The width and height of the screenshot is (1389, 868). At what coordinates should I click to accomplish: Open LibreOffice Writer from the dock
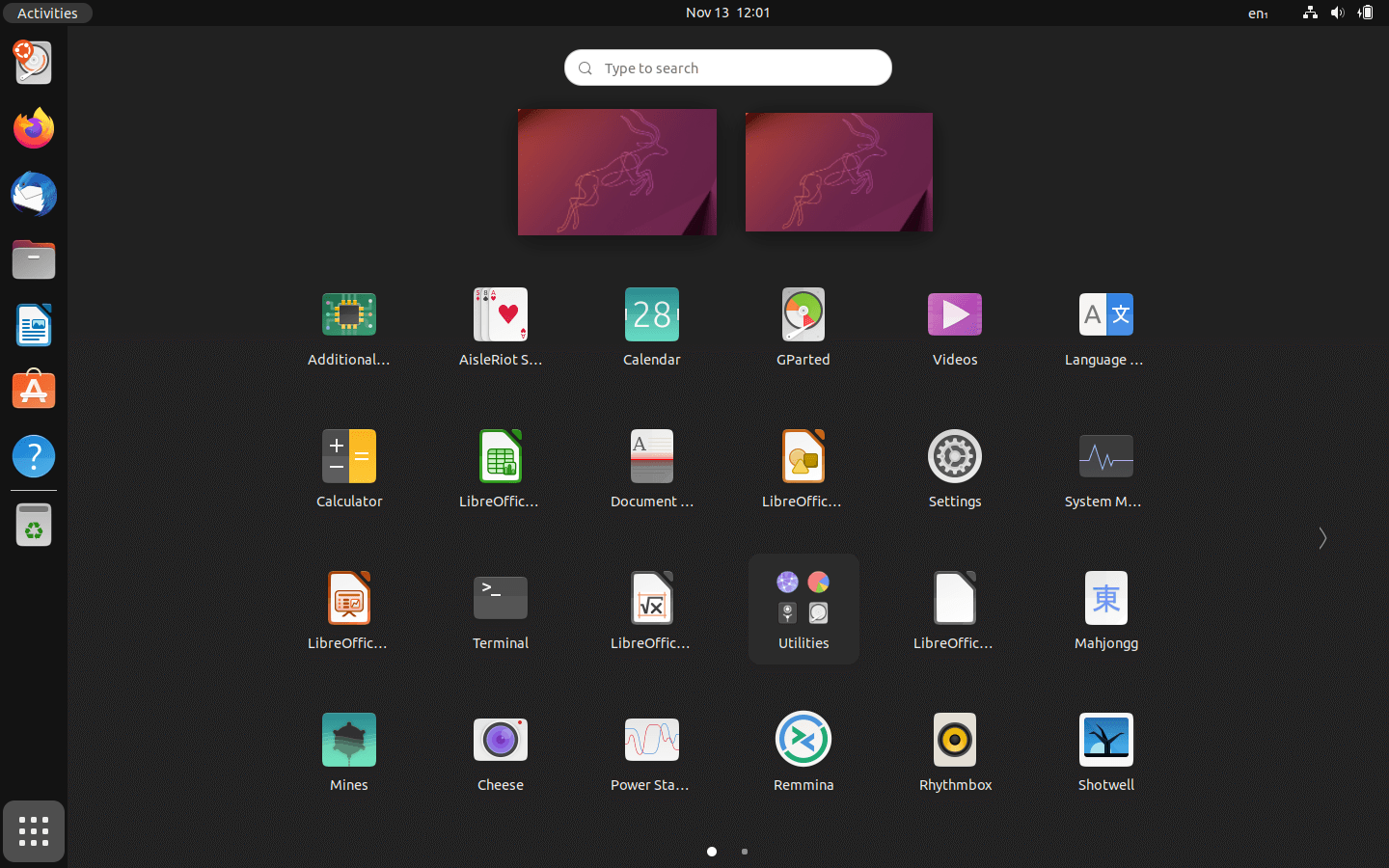pyautogui.click(x=34, y=325)
